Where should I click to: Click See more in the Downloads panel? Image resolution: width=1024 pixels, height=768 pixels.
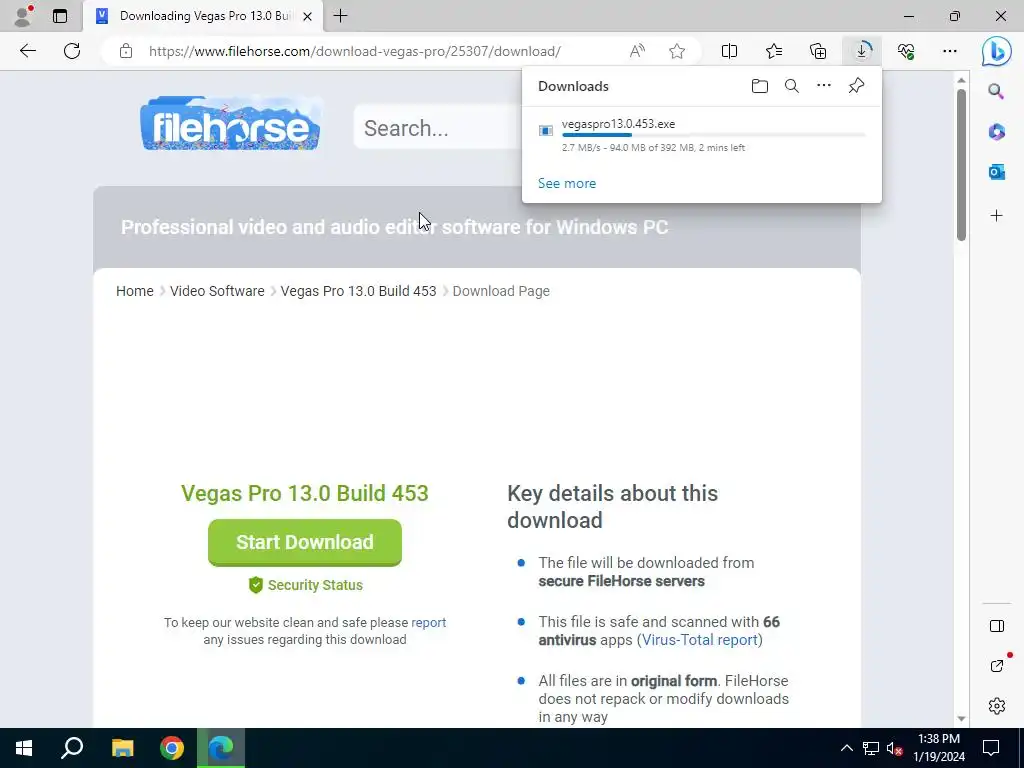click(567, 184)
